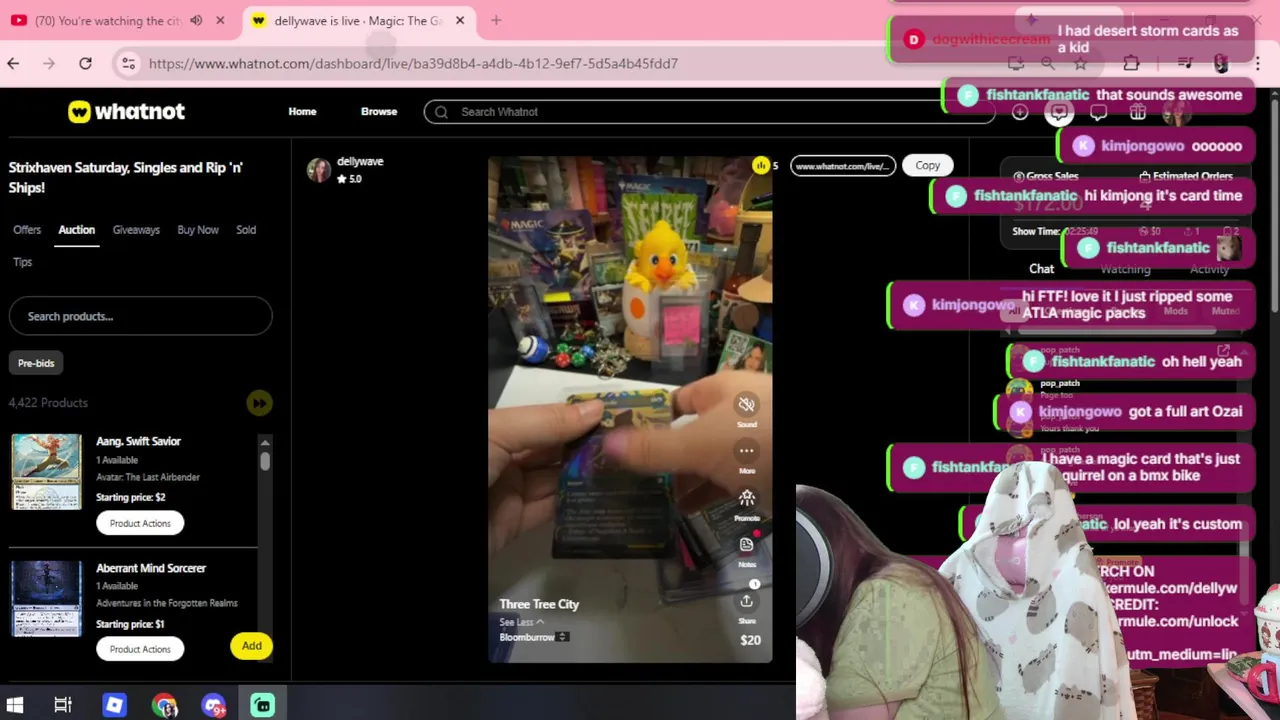Viewport: 1280px width, 720px height.
Task: Open Task View on the taskbar
Action: [x=62, y=705]
